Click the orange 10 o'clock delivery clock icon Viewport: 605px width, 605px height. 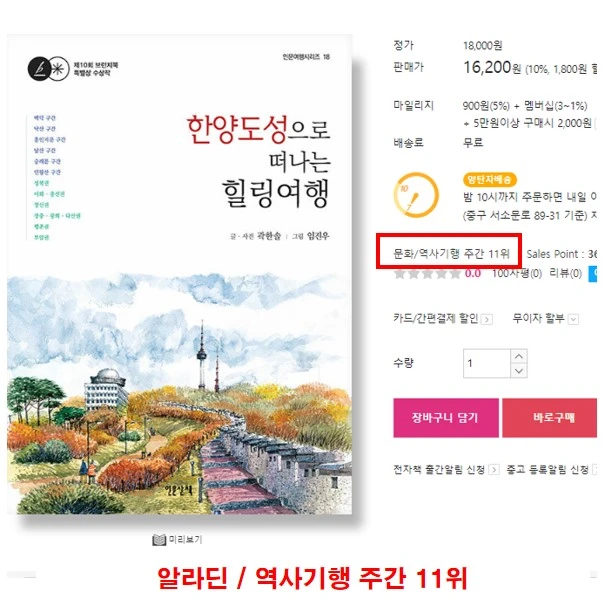click(x=416, y=195)
